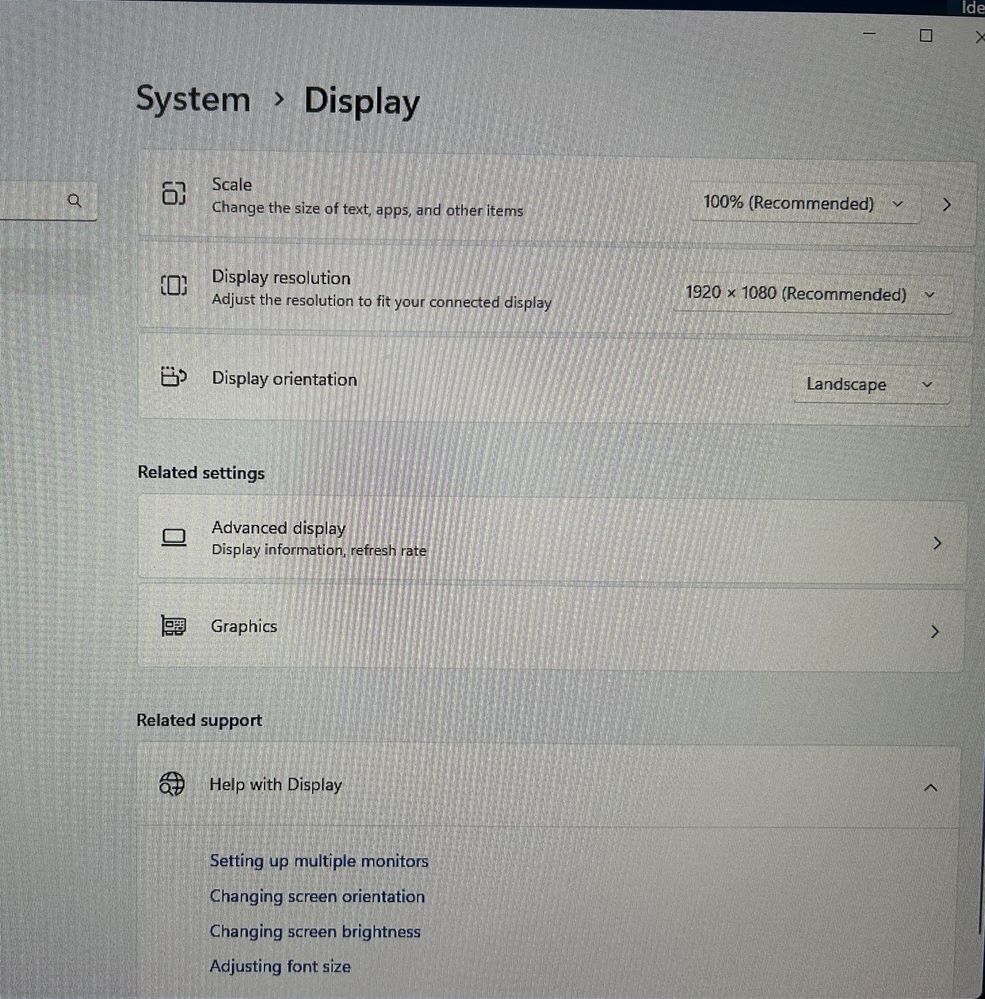Open the Adjusting font size link

pos(280,966)
